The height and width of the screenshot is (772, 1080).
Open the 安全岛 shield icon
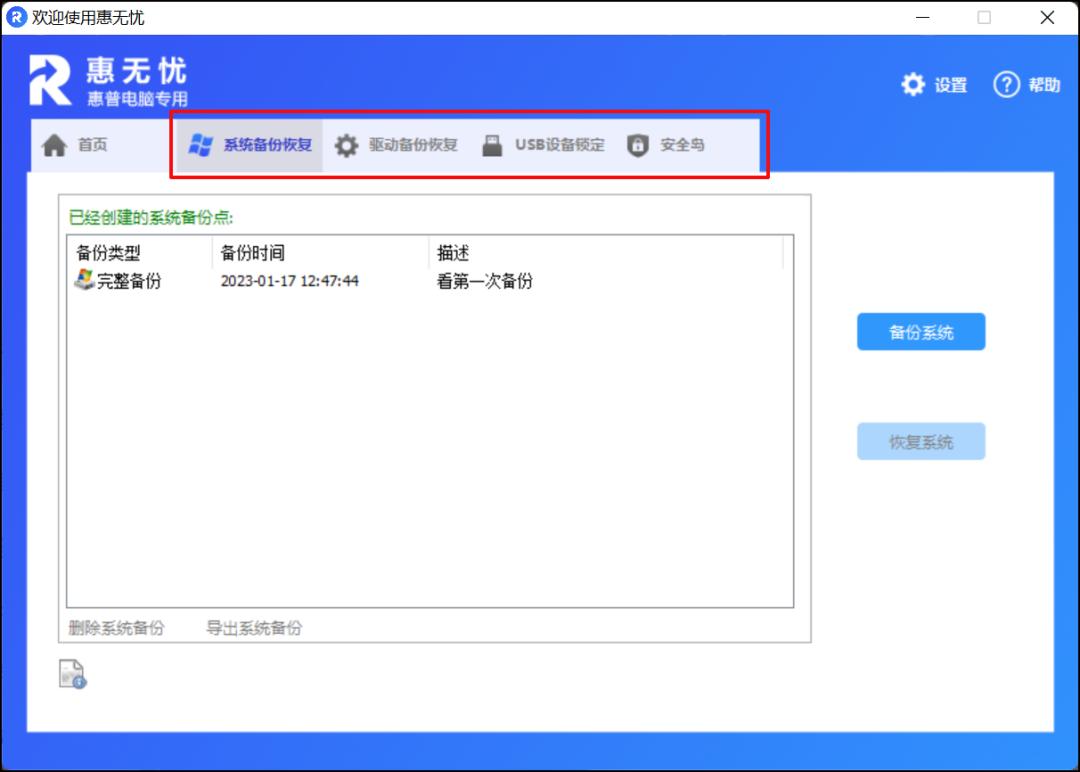click(x=637, y=143)
